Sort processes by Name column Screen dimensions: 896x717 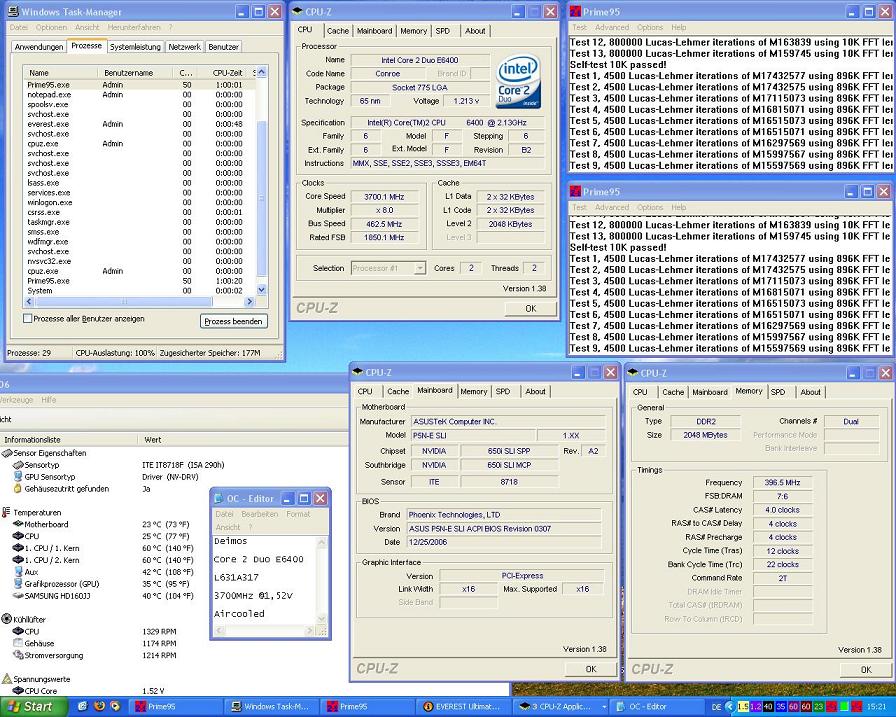61,73
